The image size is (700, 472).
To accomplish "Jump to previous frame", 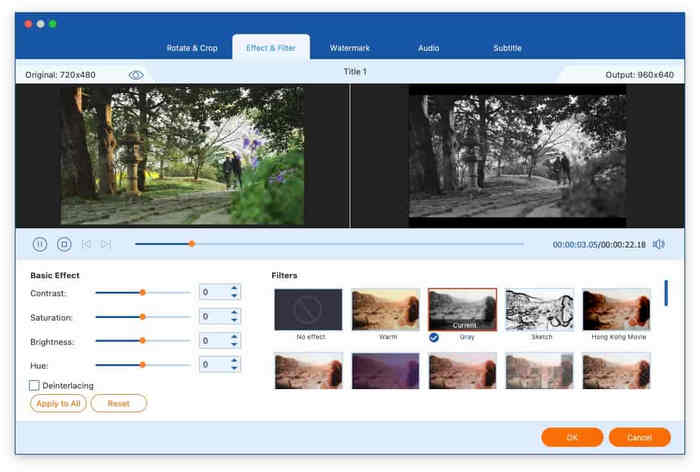I will click(86, 244).
